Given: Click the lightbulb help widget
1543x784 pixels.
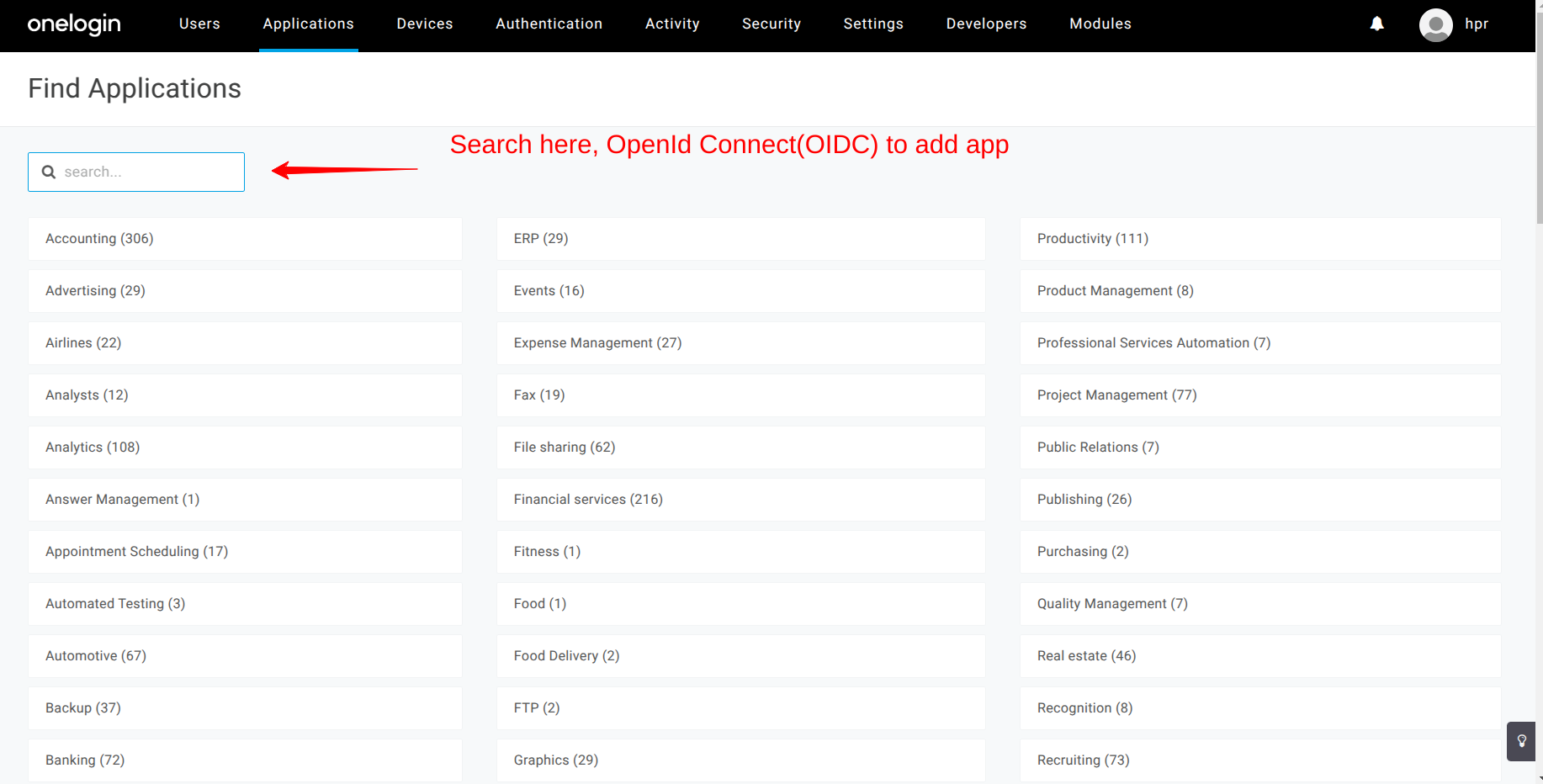Looking at the screenshot, I should (1521, 741).
